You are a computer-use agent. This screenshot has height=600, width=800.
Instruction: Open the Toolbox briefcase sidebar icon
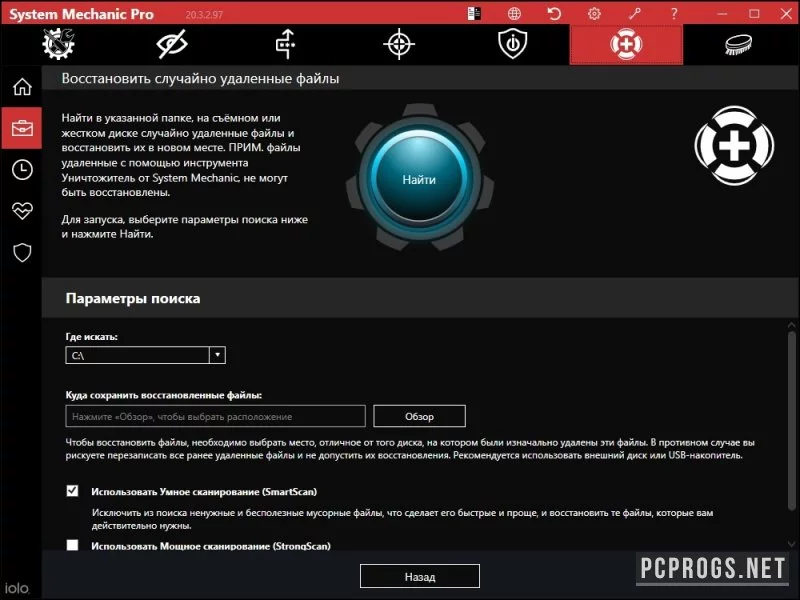point(22,128)
